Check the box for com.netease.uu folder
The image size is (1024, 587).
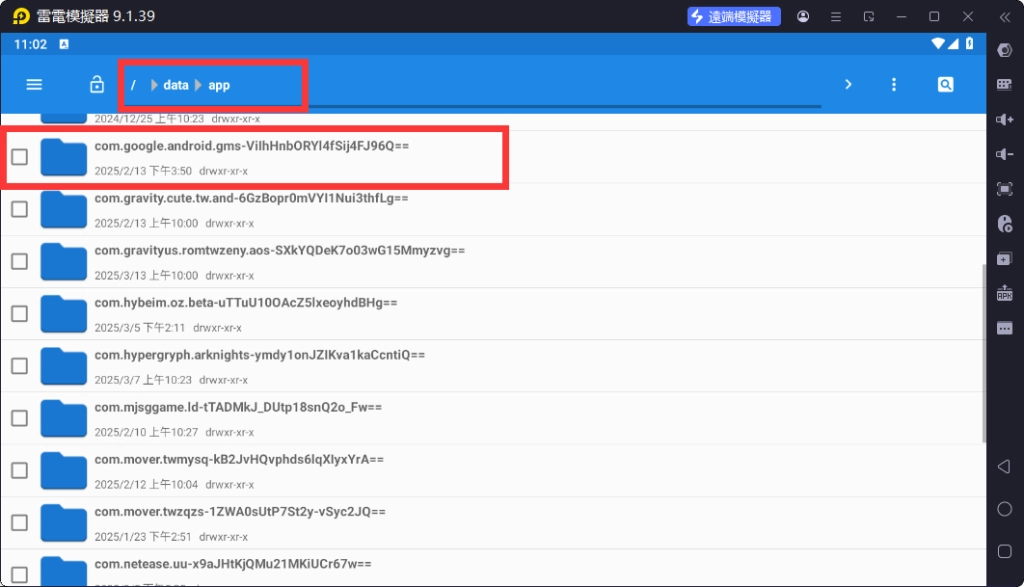(x=20, y=575)
